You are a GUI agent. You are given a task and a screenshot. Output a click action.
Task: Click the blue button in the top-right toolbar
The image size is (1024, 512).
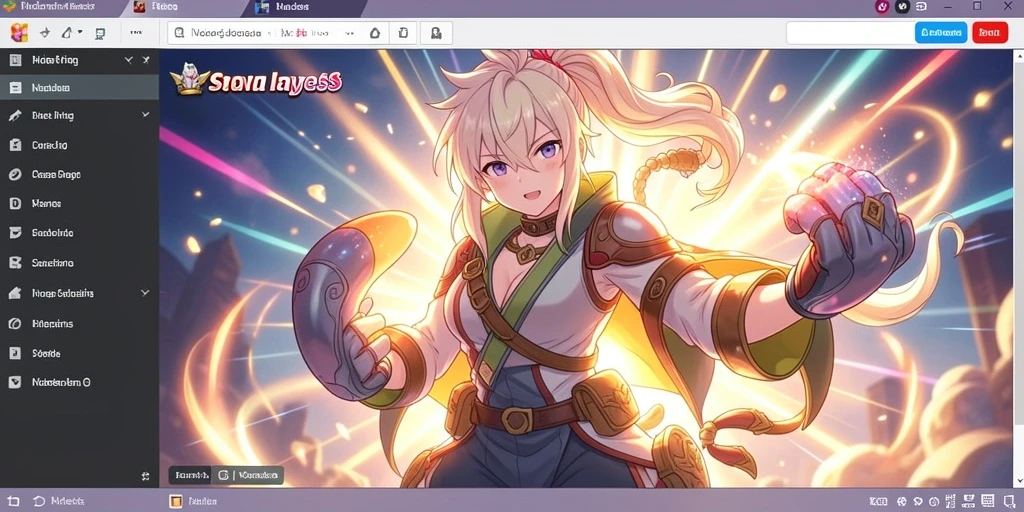coord(940,33)
